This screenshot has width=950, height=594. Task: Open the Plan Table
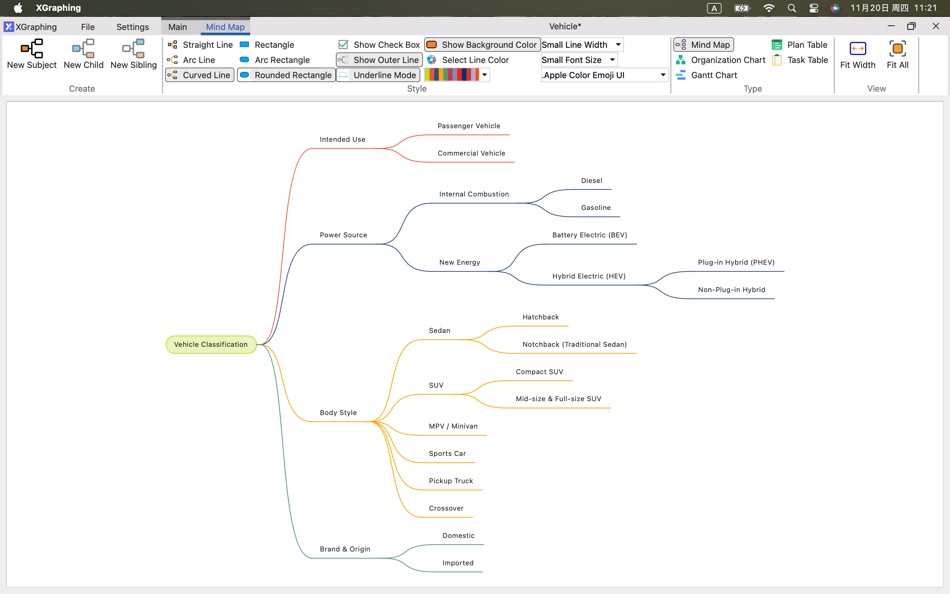coord(800,44)
